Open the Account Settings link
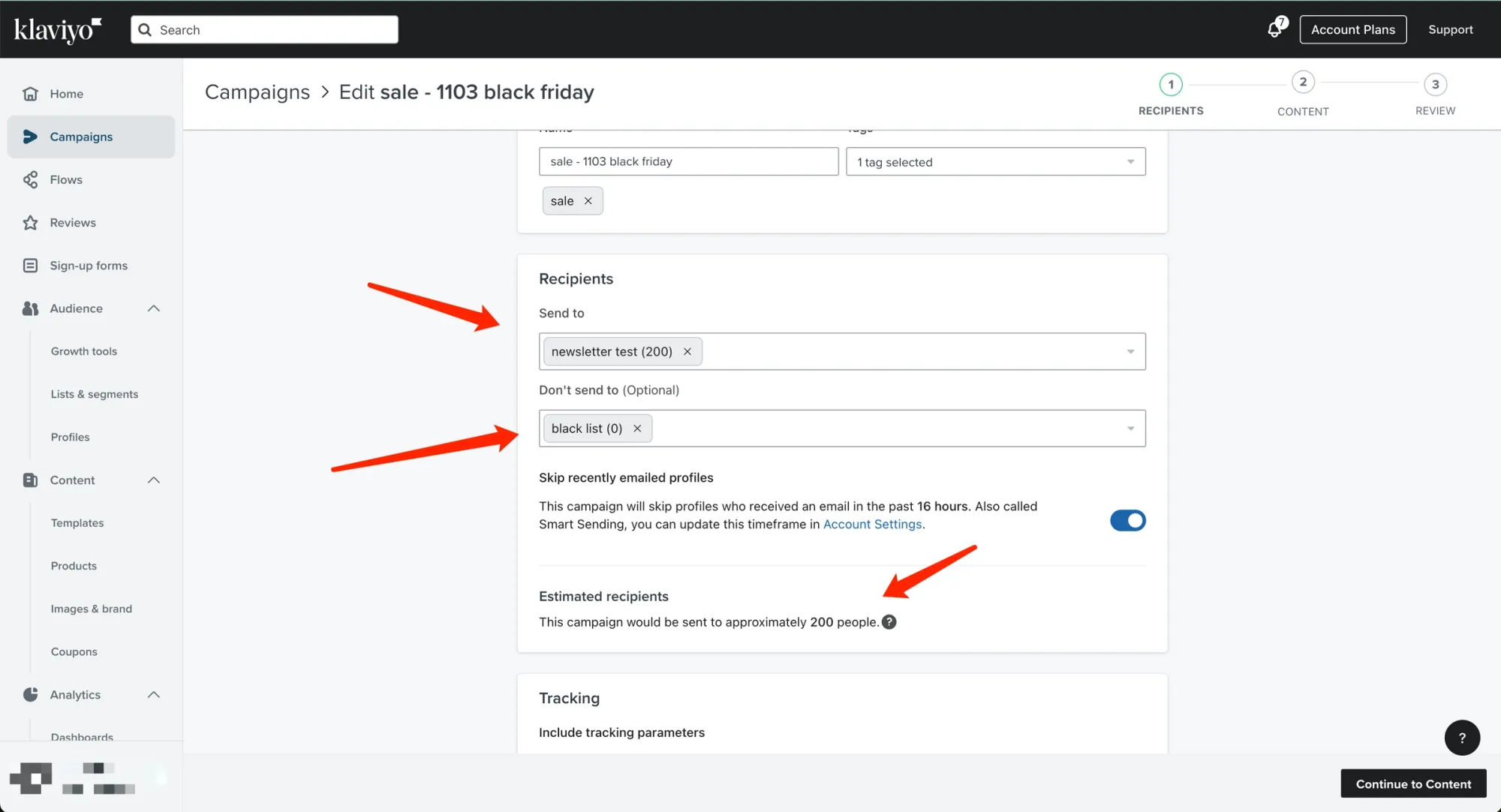 tap(872, 525)
